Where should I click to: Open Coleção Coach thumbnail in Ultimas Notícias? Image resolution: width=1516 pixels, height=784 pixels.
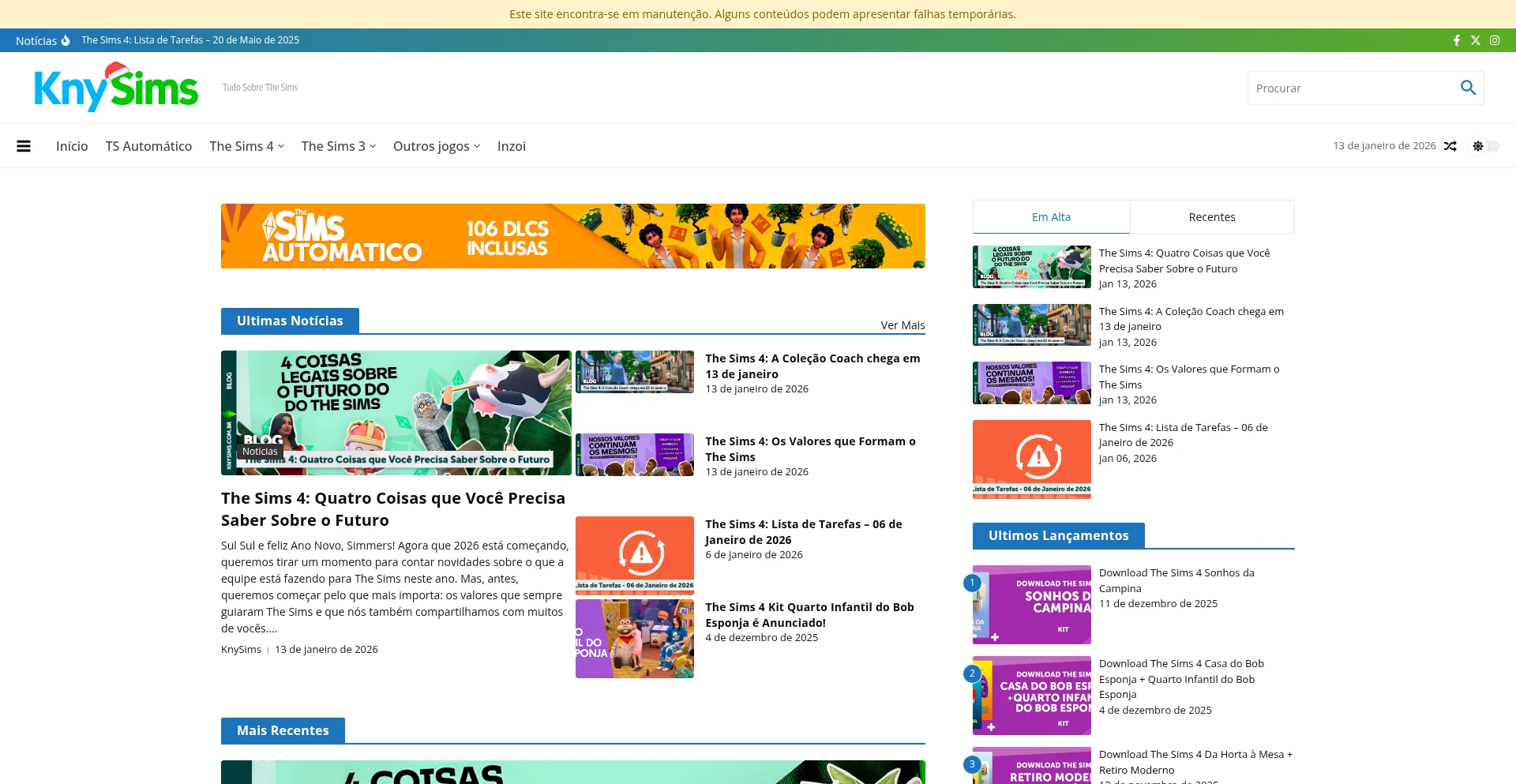click(x=635, y=372)
